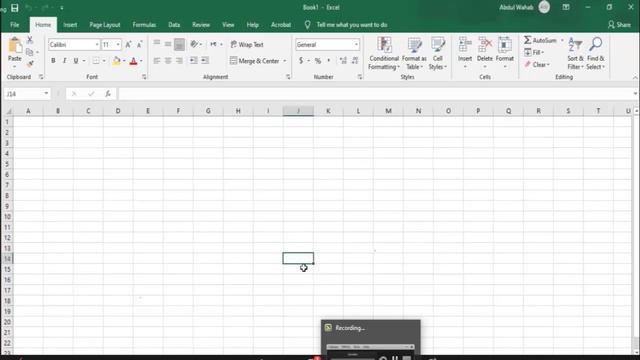Click the percent style icon

(x=318, y=61)
